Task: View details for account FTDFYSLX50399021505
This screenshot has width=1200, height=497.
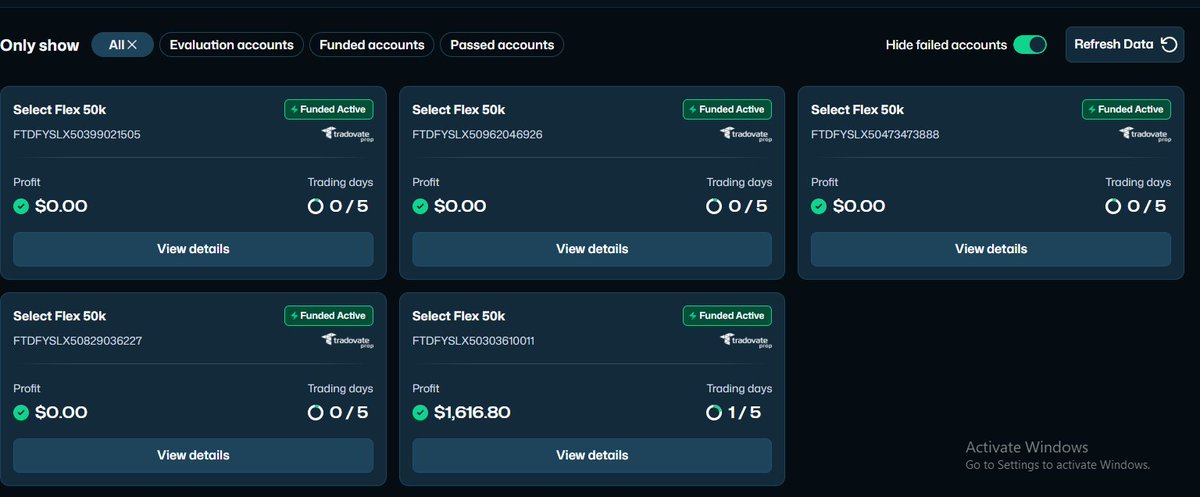Action: coord(193,249)
